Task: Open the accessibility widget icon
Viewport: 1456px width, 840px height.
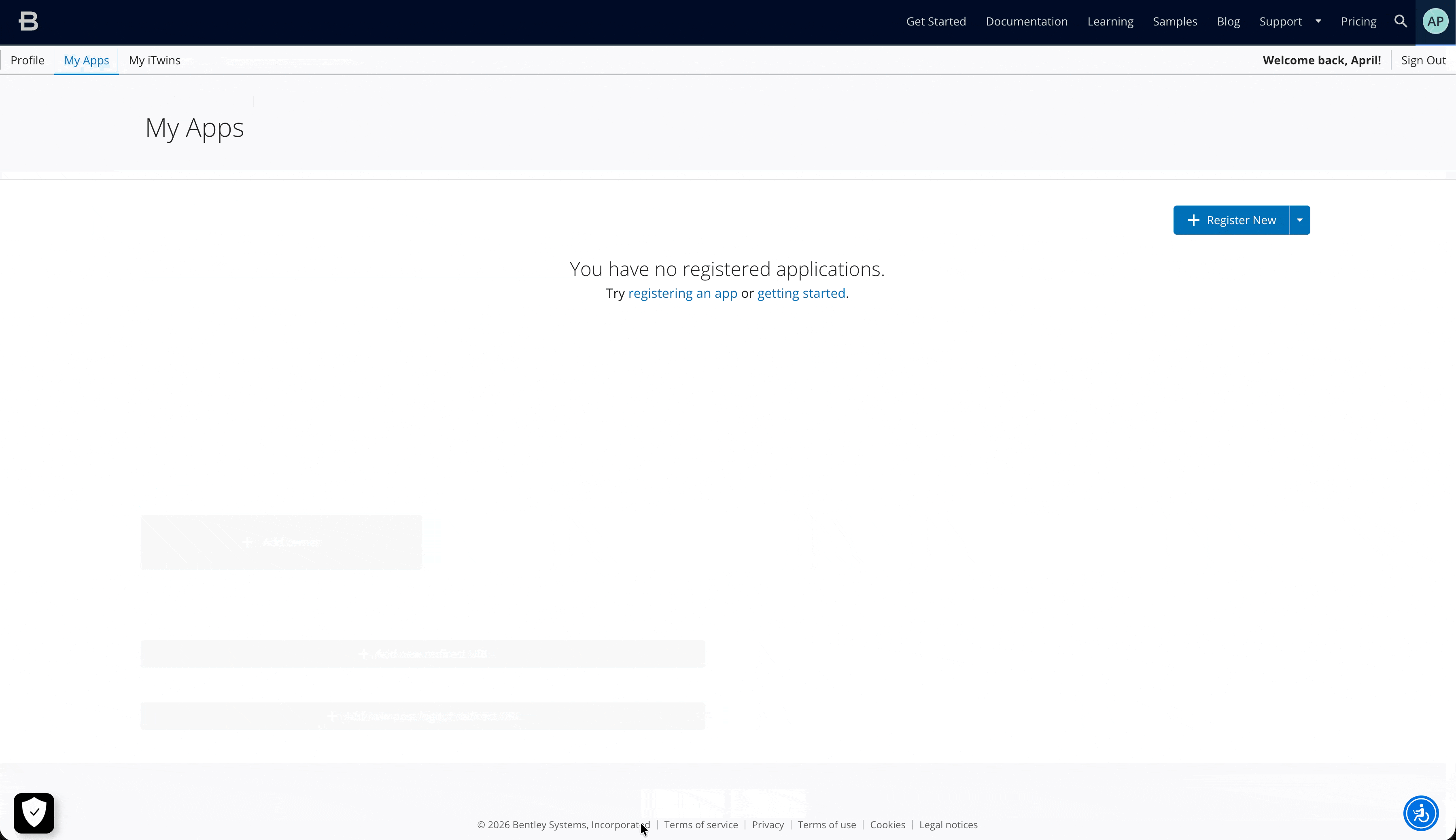Action: coord(1420,813)
